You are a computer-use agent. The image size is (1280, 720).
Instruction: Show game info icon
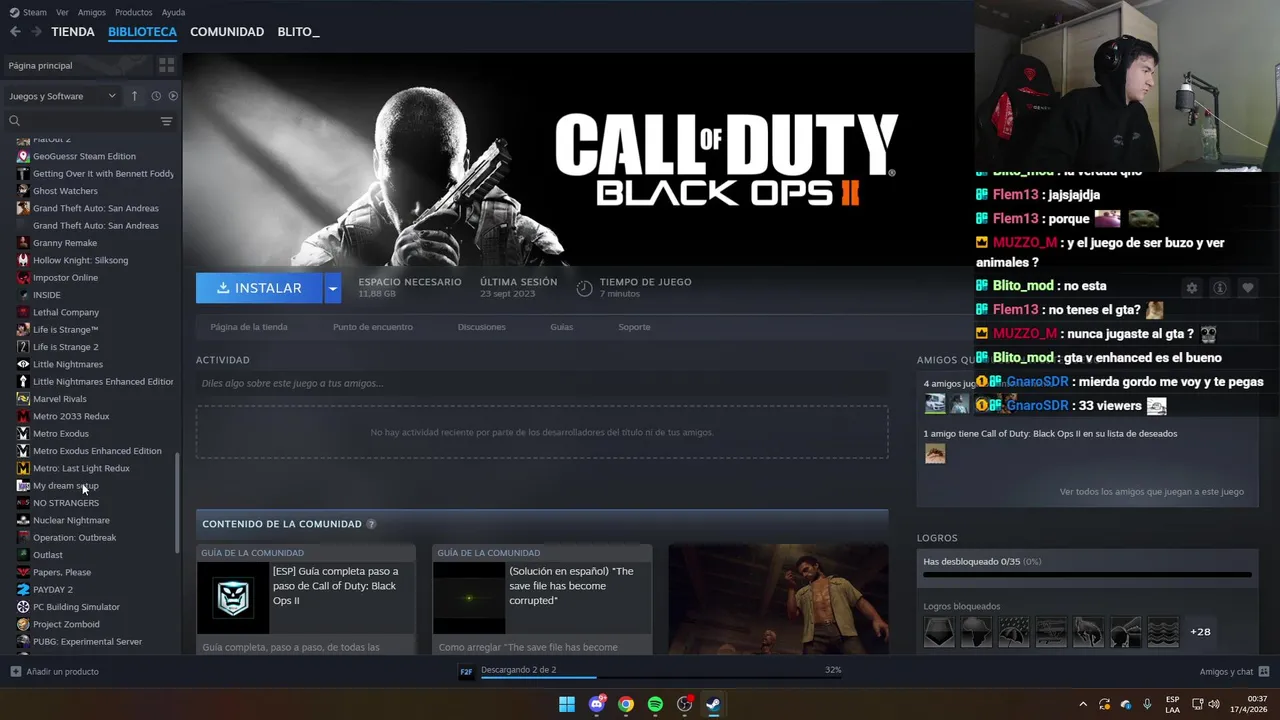pyautogui.click(x=1220, y=288)
